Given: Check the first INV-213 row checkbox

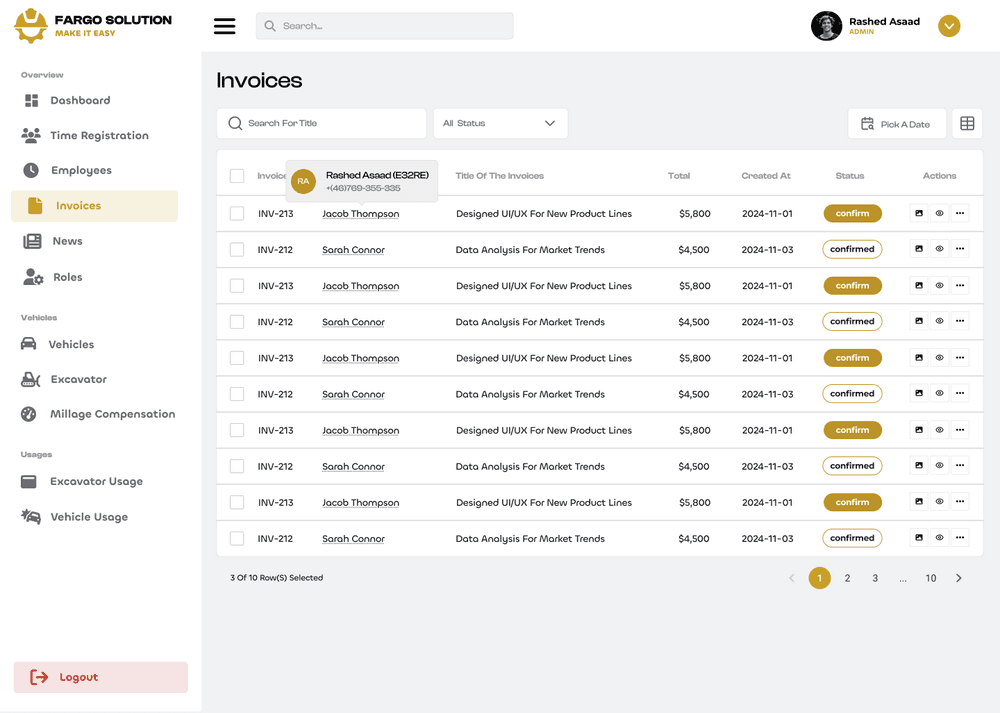Looking at the screenshot, I should tap(237, 214).
